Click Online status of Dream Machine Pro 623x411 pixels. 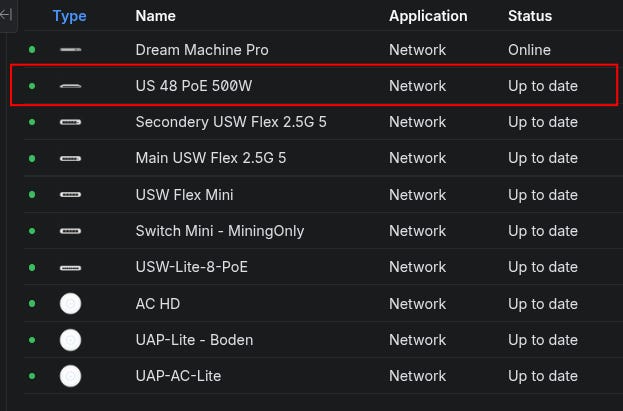[x=529, y=50]
